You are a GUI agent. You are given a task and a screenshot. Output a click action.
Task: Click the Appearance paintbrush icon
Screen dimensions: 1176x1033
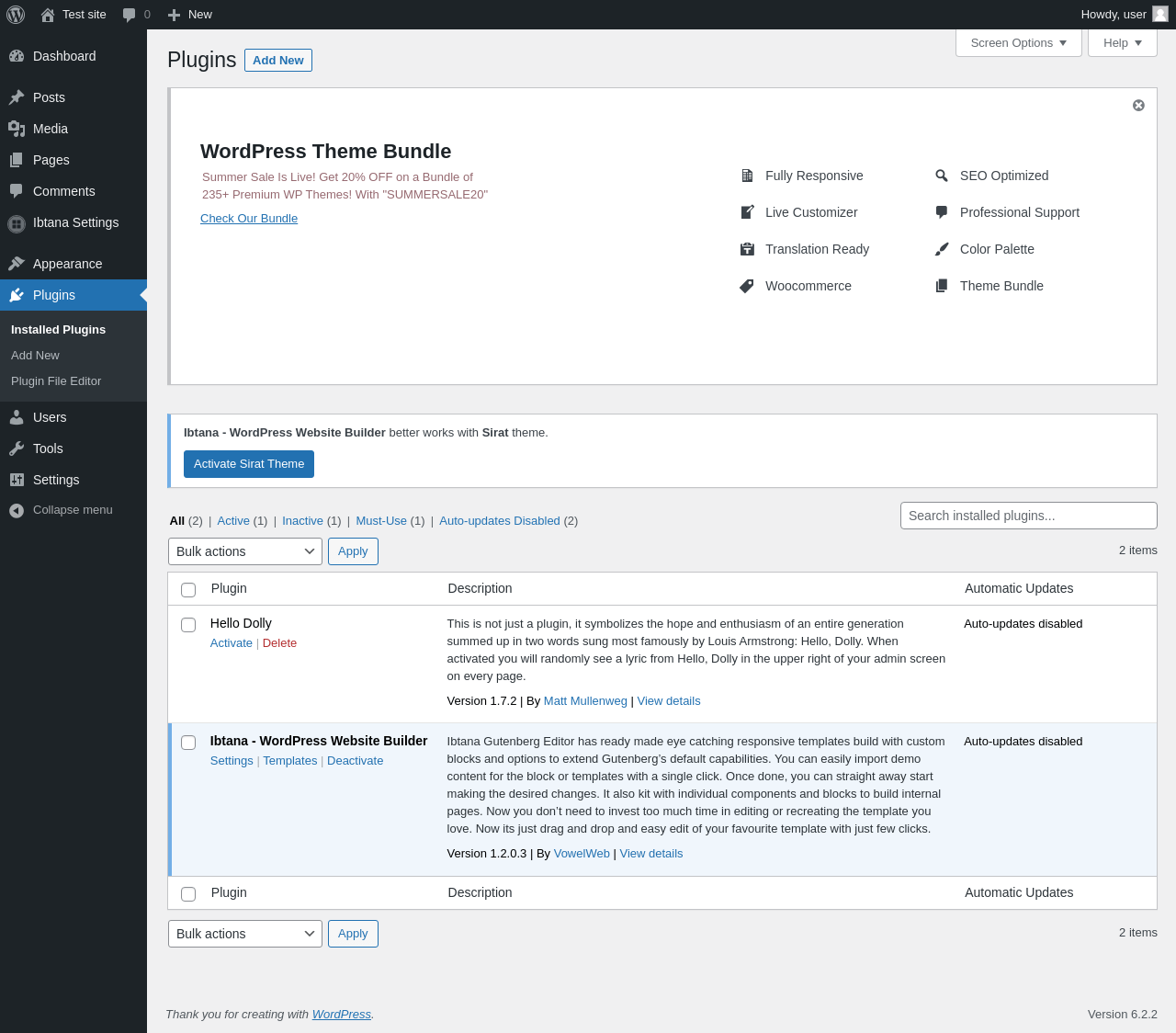[x=17, y=264]
